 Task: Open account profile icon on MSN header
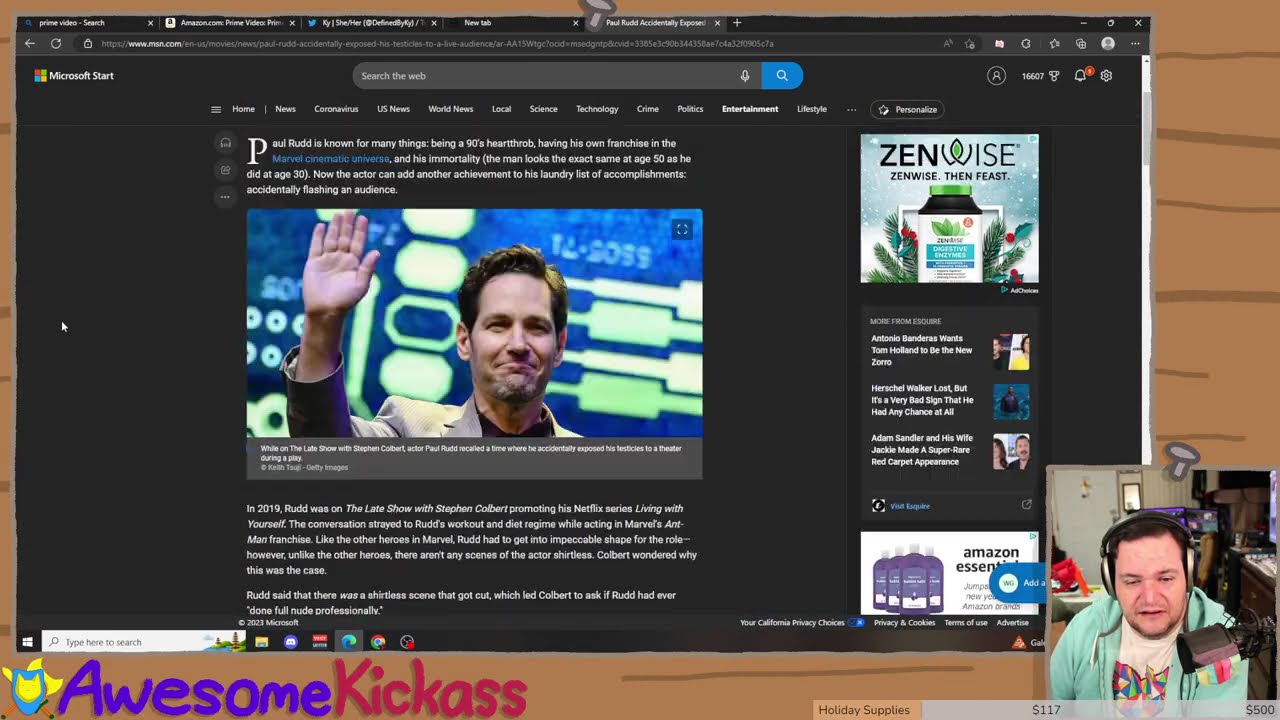pyautogui.click(x=996, y=76)
